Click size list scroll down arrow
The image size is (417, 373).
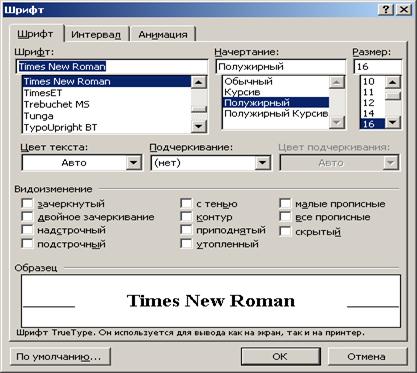click(x=393, y=123)
